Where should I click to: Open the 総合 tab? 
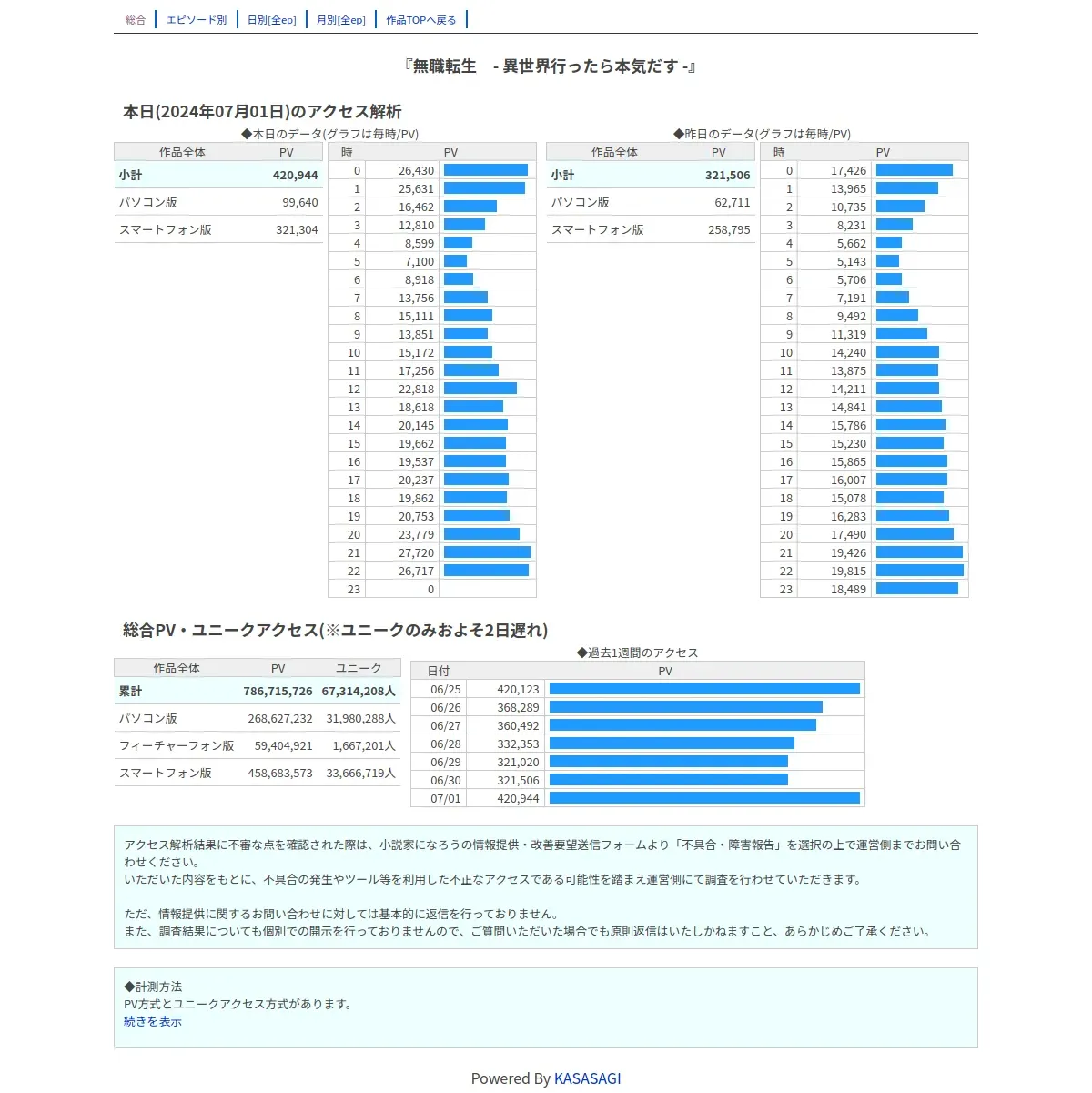click(136, 20)
